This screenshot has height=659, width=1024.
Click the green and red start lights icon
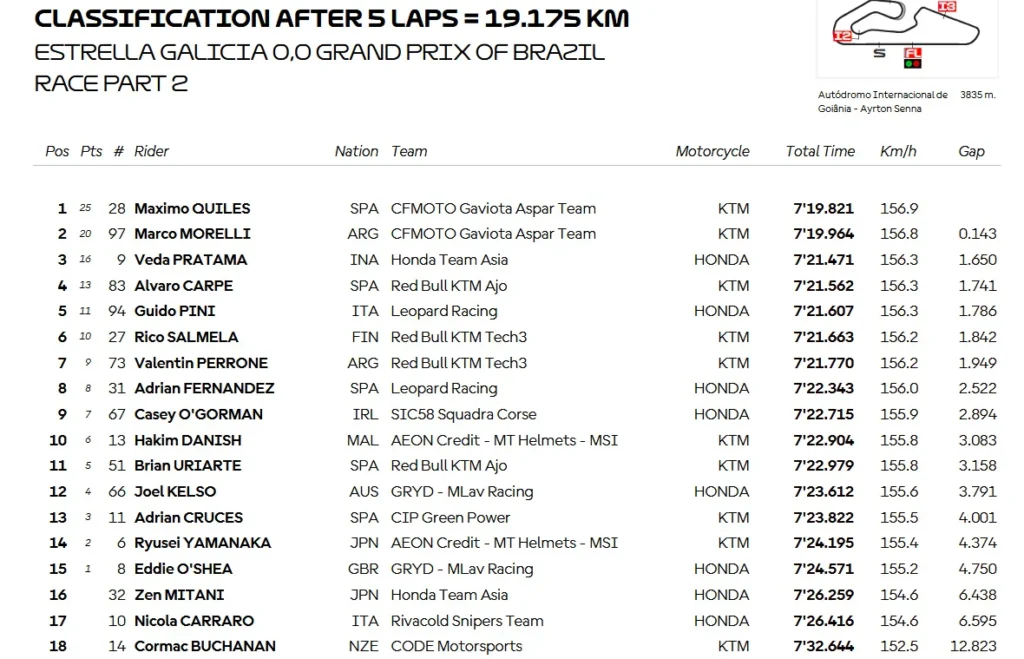(912, 64)
